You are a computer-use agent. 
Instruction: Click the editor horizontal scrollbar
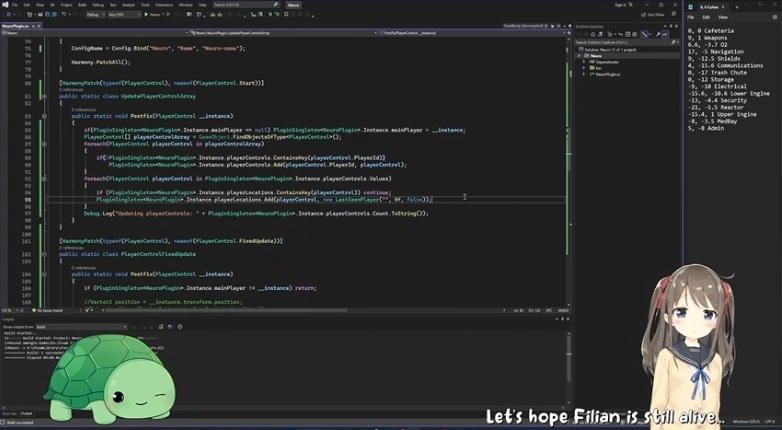point(225,310)
